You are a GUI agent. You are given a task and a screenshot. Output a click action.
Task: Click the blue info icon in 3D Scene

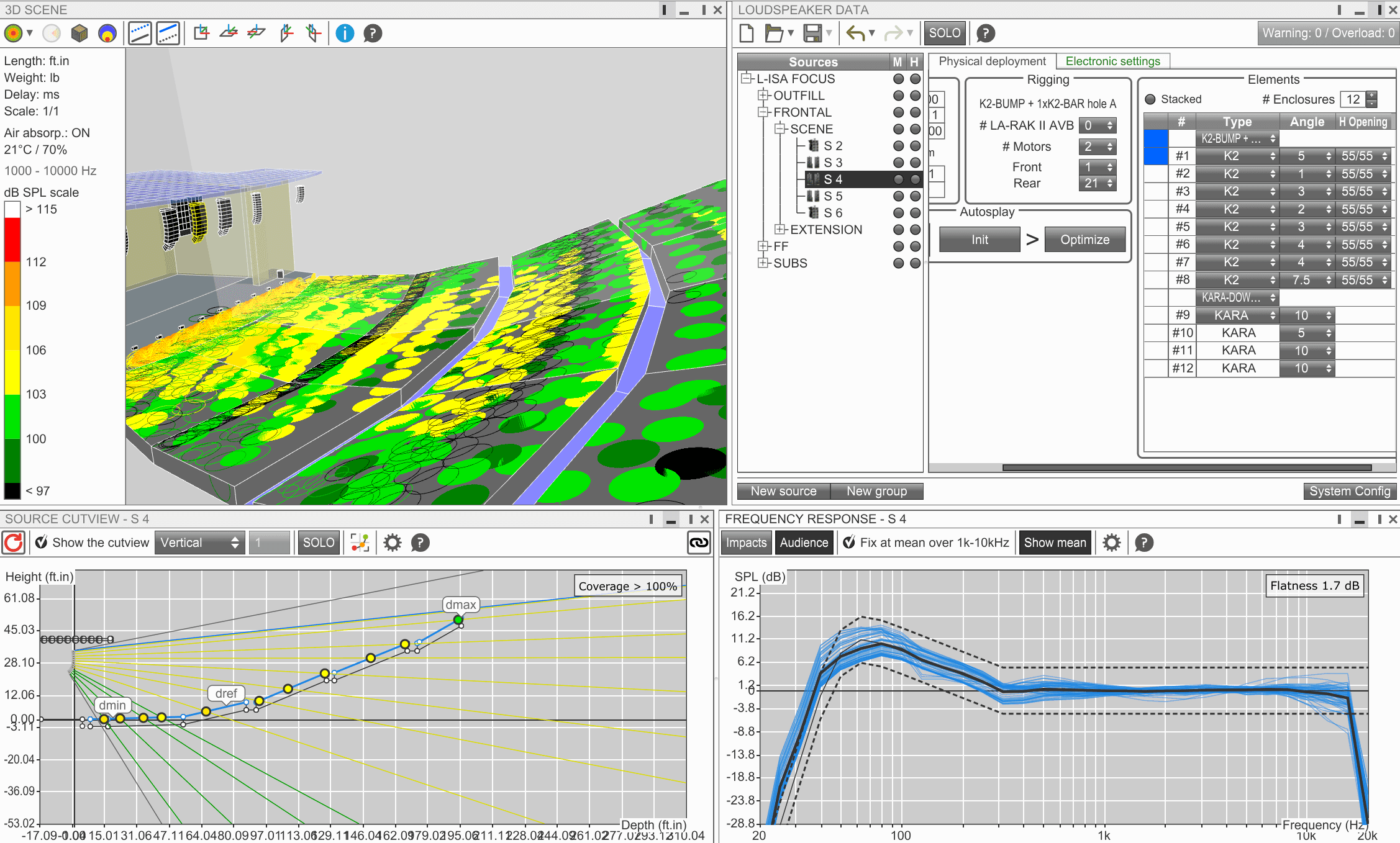tap(345, 33)
